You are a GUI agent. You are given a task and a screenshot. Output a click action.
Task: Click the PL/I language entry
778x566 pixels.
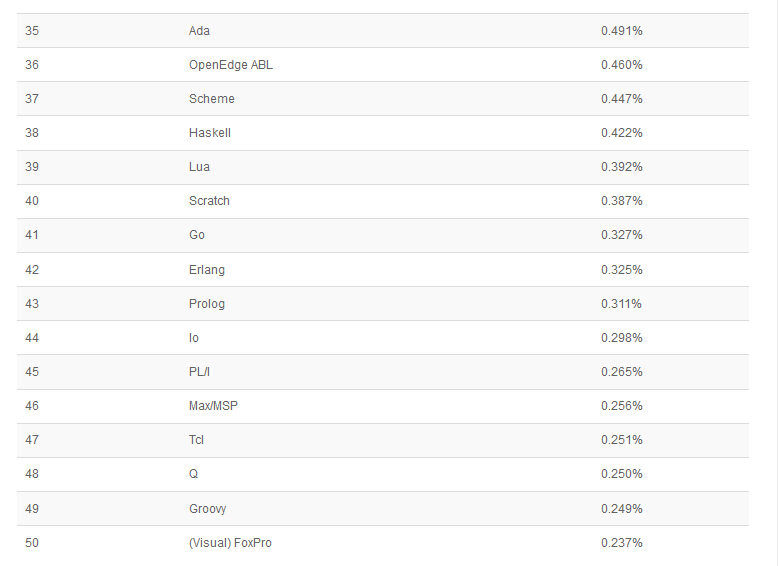200,372
